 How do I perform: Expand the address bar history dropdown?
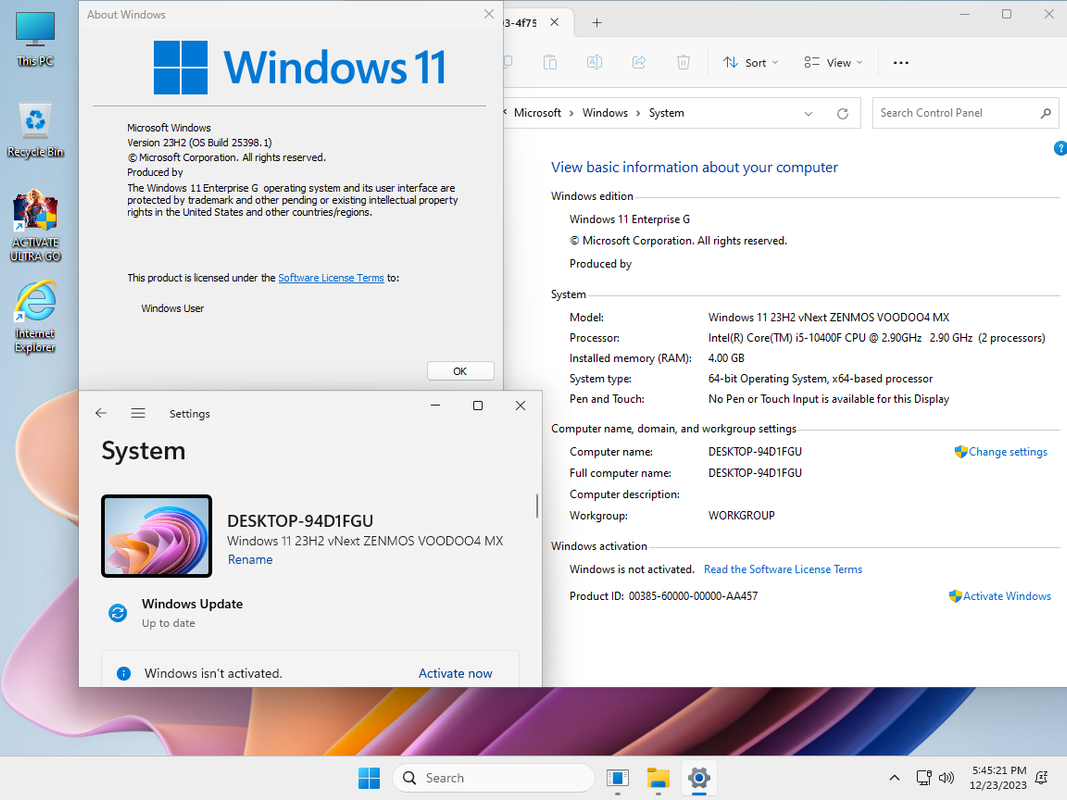(x=808, y=114)
